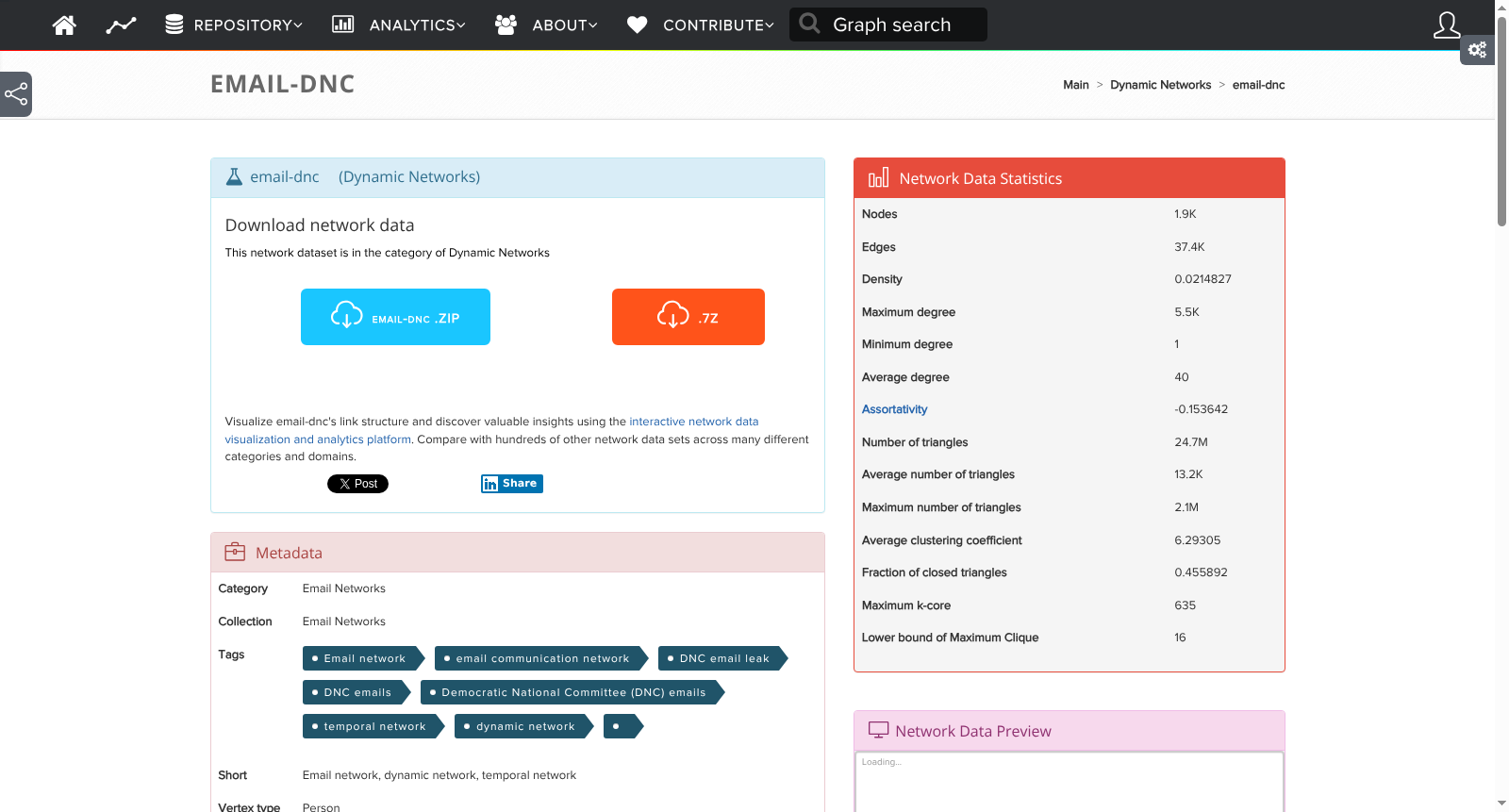Expand the Repository dropdown menu

[248, 25]
